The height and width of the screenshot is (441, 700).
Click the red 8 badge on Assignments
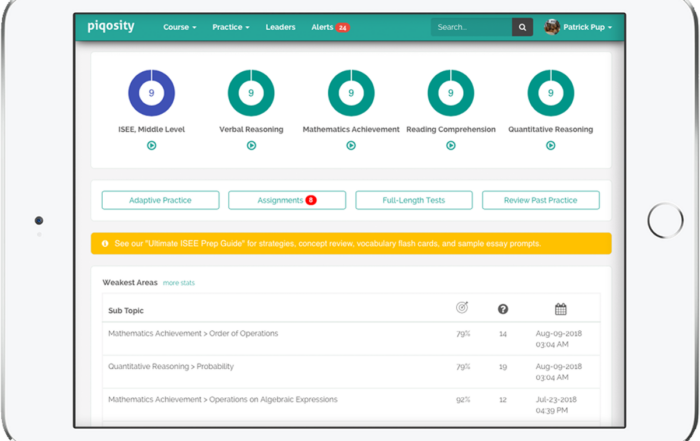311,200
